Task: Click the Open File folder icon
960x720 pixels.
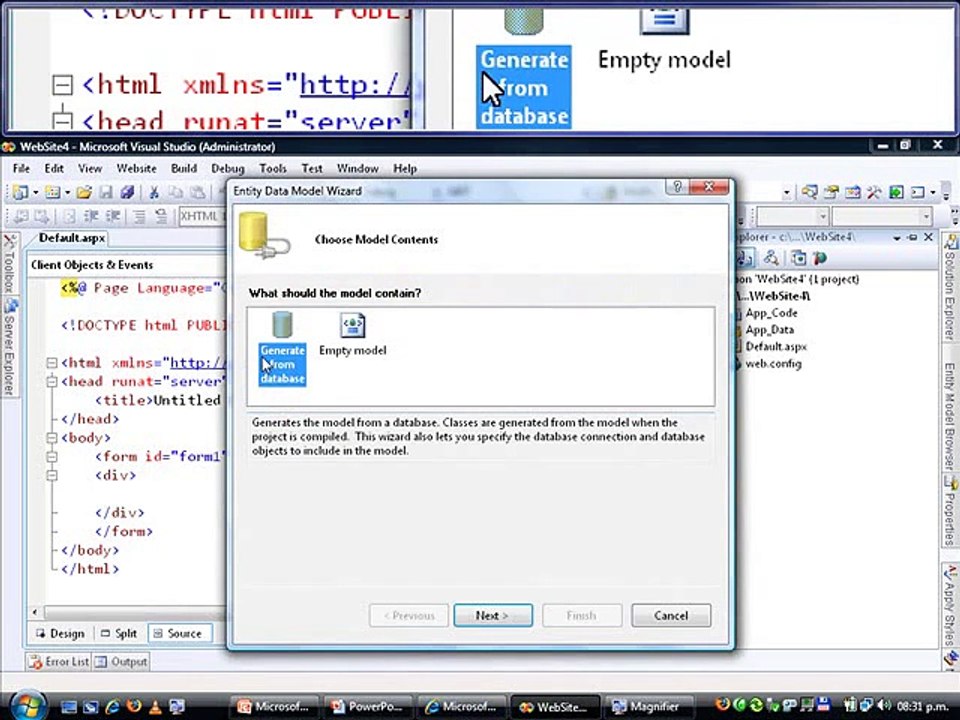Action: 84,192
